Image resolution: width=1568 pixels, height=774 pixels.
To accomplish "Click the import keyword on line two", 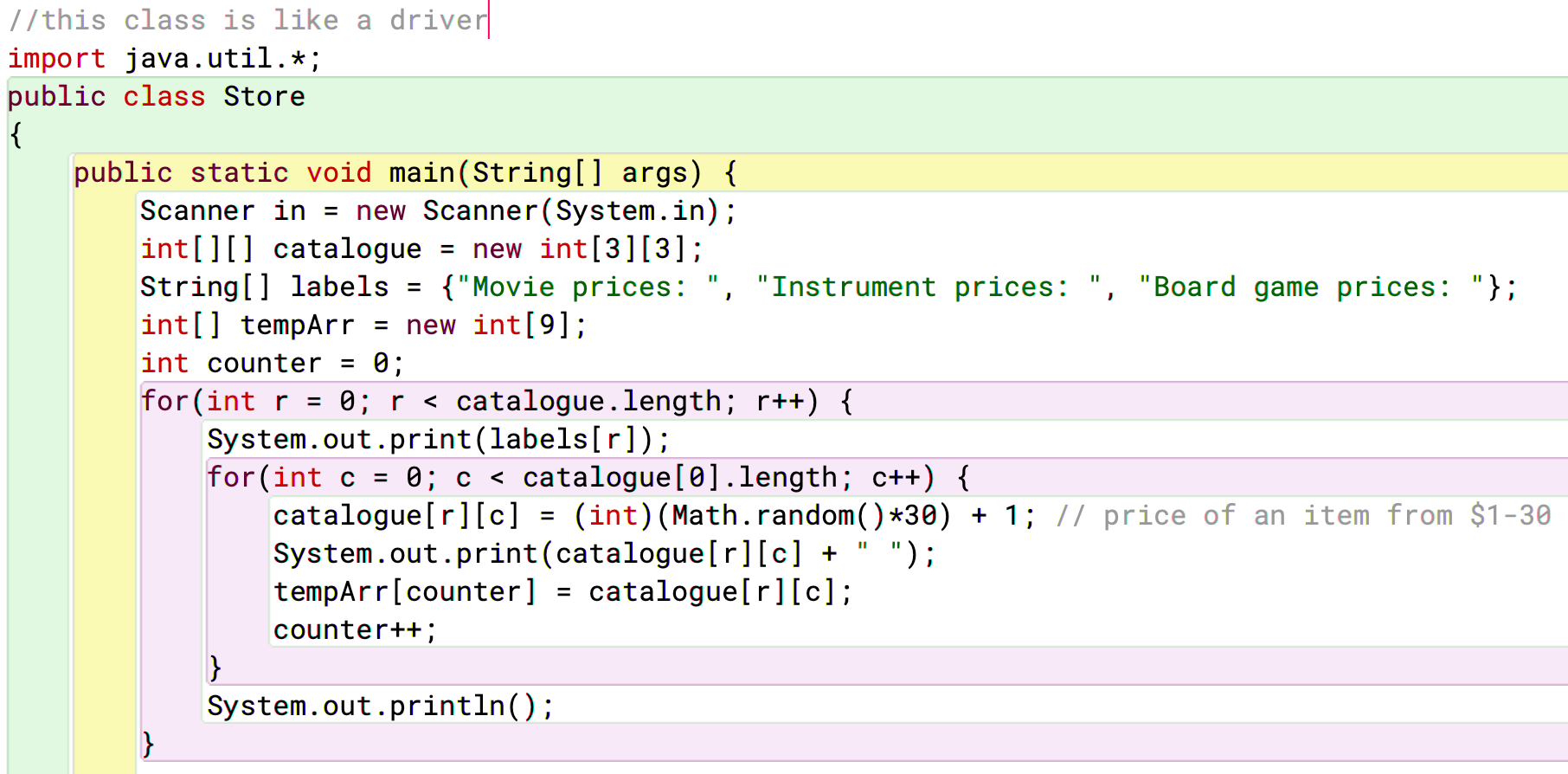I will click(x=56, y=59).
